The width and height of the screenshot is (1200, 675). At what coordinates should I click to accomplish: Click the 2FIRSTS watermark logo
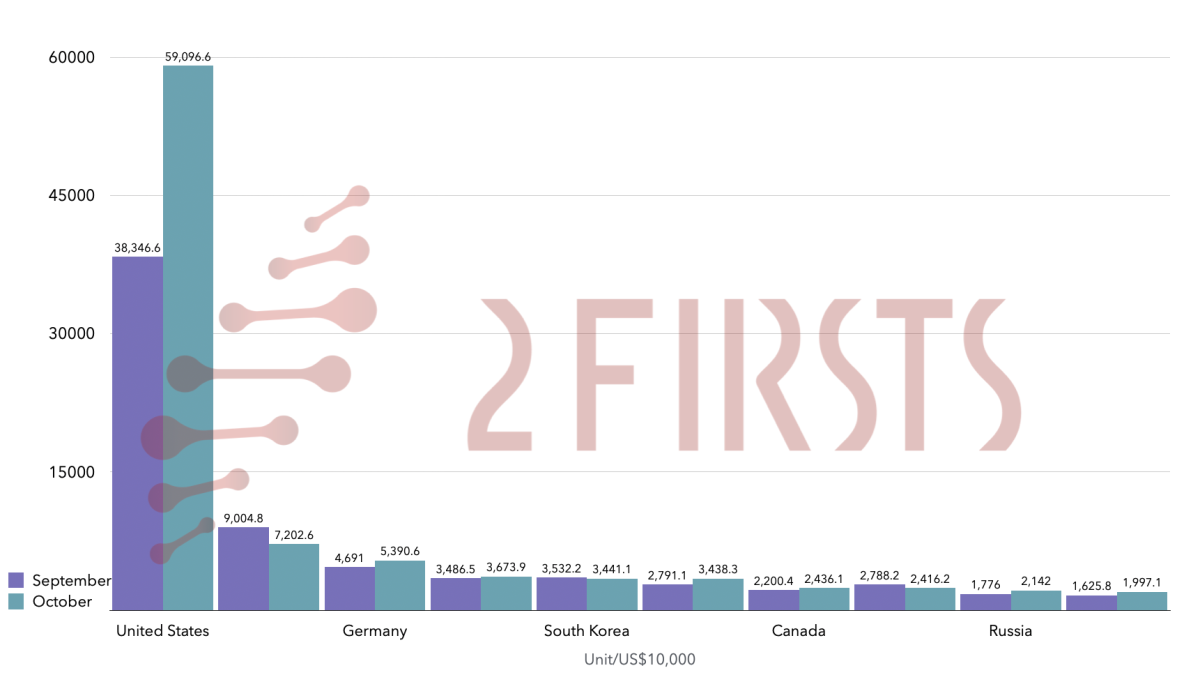740,375
